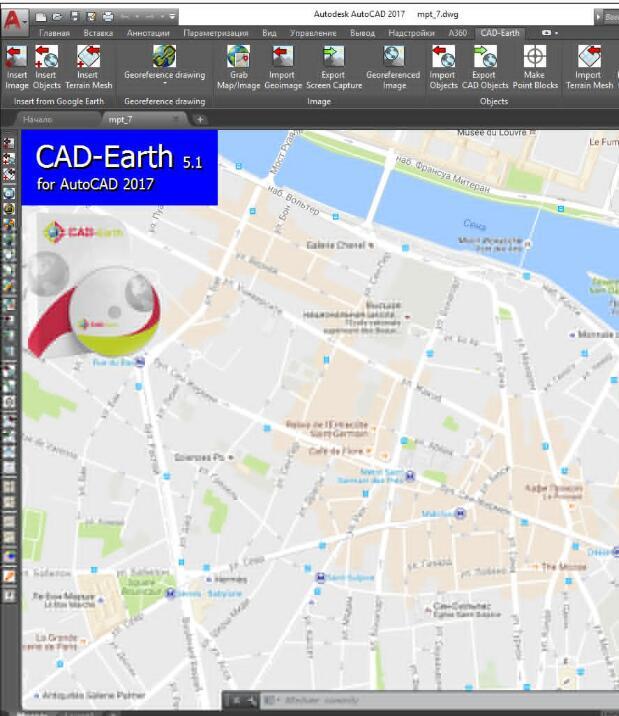Click the command line close (X) button
The image size is (619, 716).
pos(236,700)
